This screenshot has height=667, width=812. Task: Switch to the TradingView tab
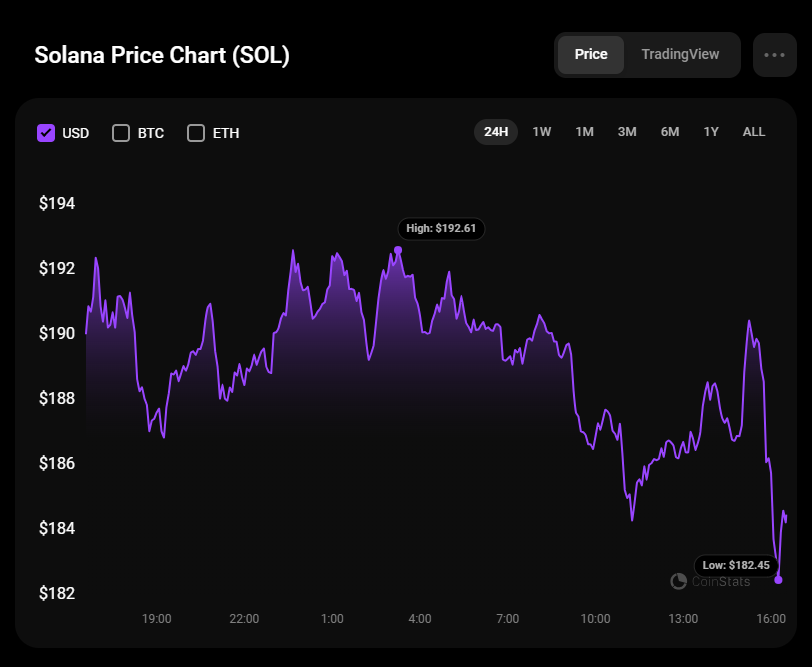pos(680,55)
